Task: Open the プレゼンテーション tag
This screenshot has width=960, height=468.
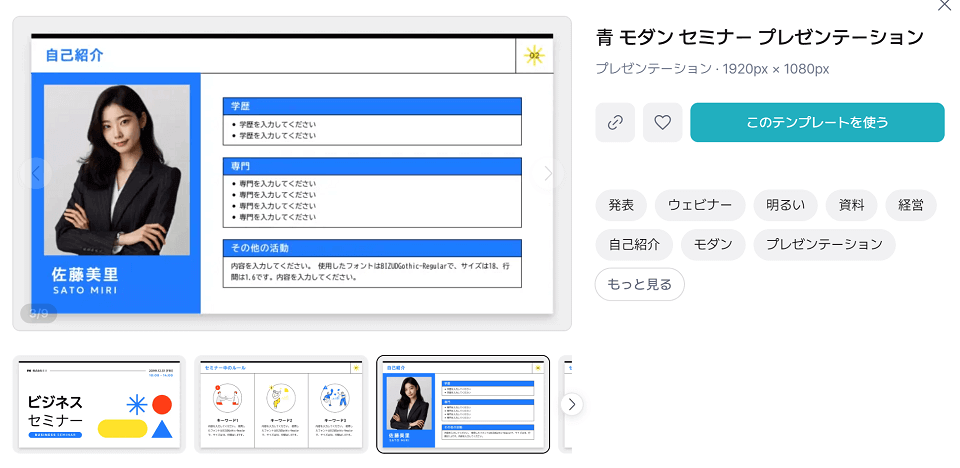Action: [x=824, y=244]
